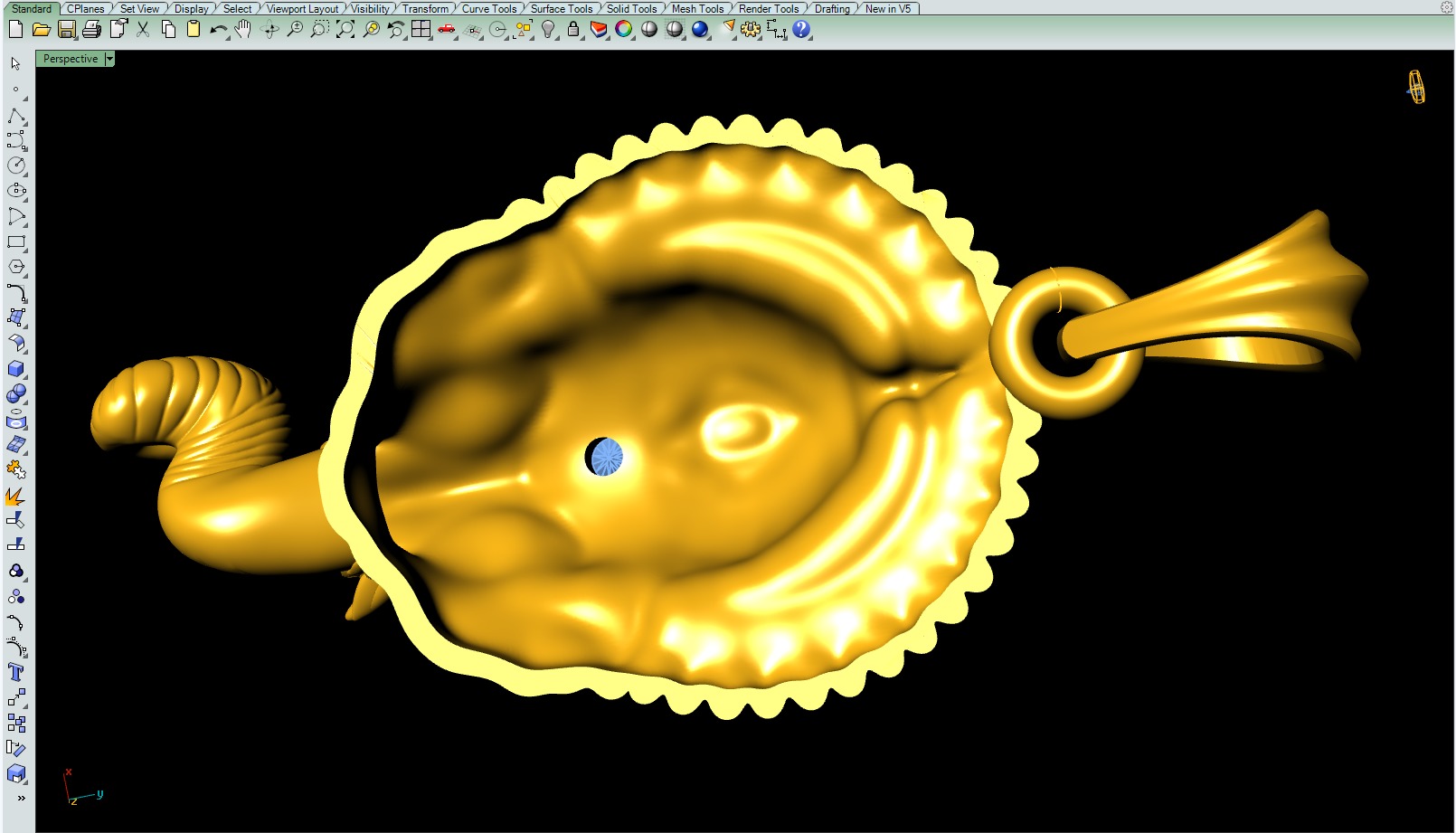The image size is (1456, 833).
Task: Click the Hide Objects lightbulb icon
Action: click(548, 29)
